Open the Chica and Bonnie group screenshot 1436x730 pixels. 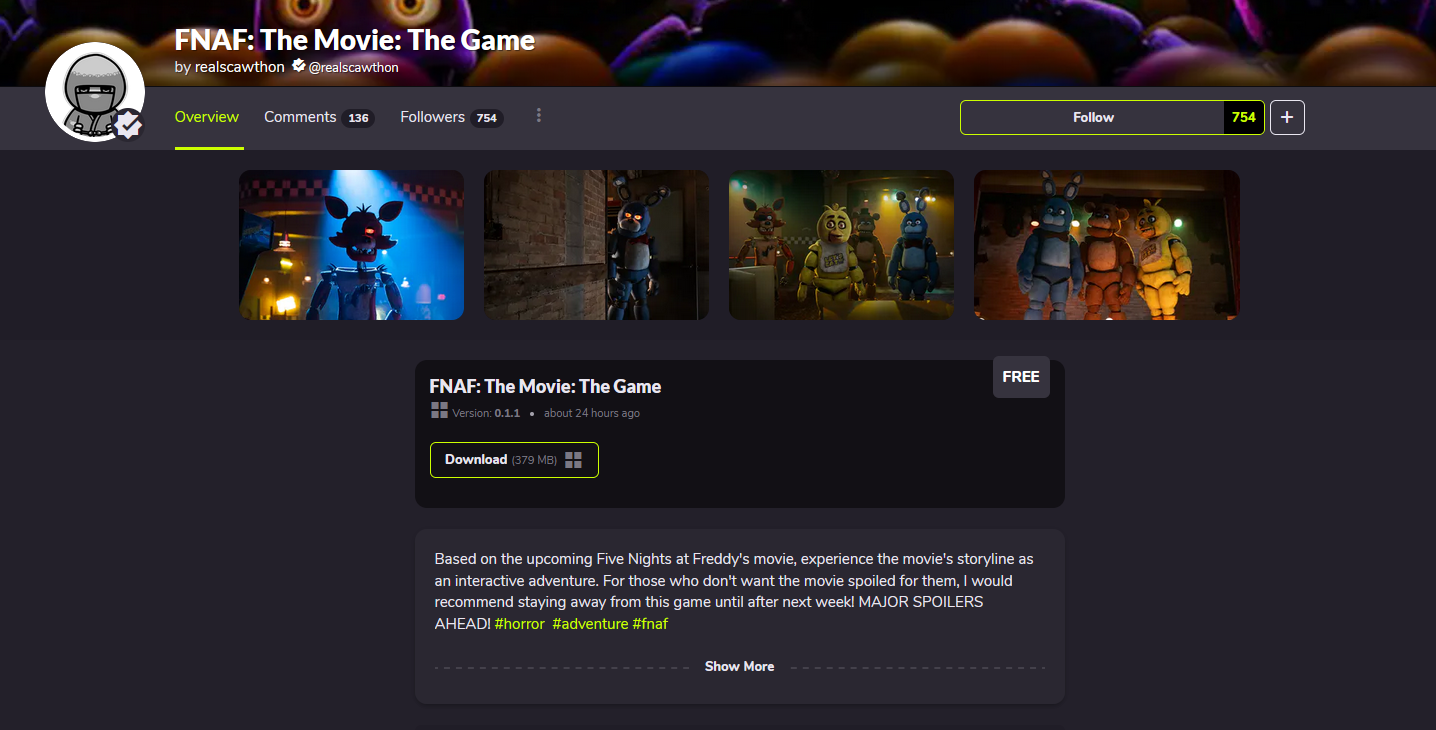point(841,245)
